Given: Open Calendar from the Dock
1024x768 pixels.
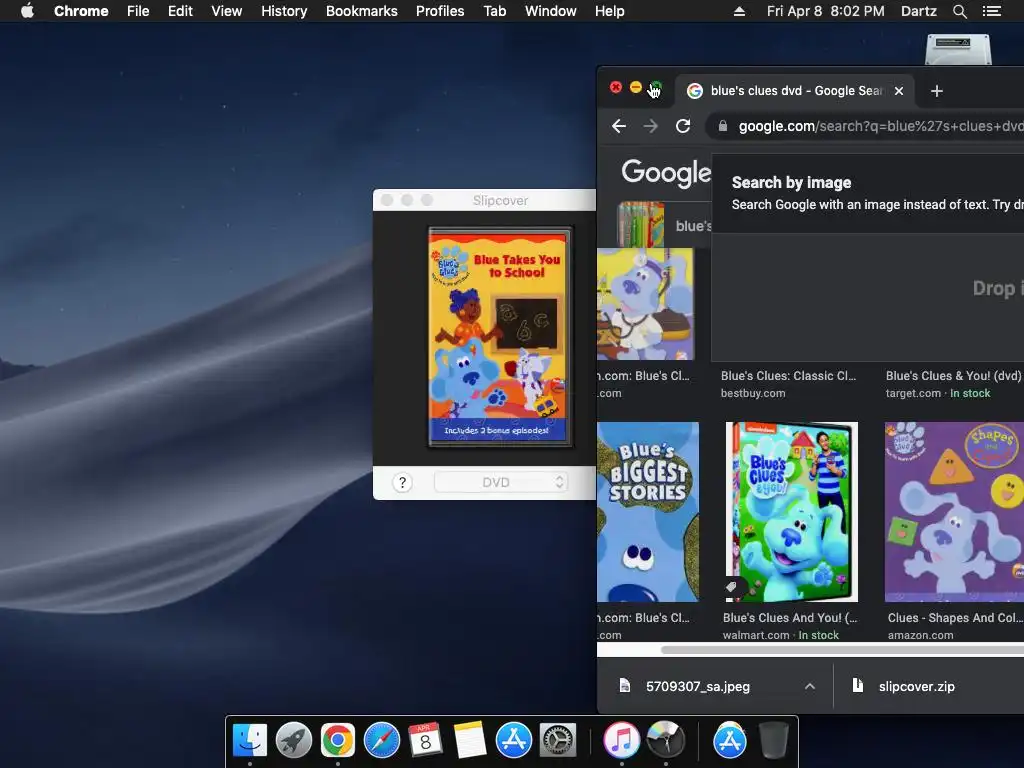Looking at the screenshot, I should (x=426, y=740).
